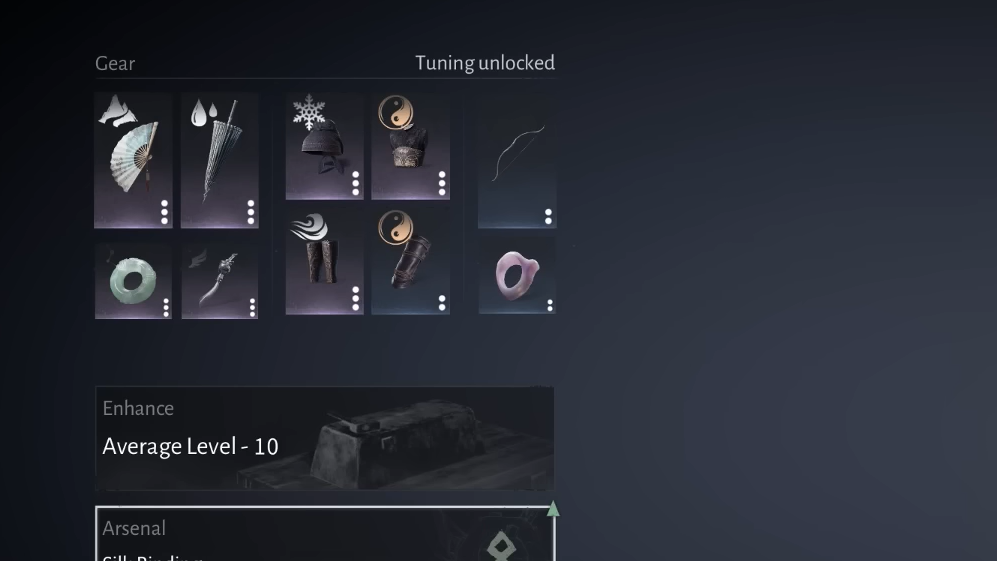Choose the black helmet armor slot
Screen dimensions: 997x561
point(324,146)
